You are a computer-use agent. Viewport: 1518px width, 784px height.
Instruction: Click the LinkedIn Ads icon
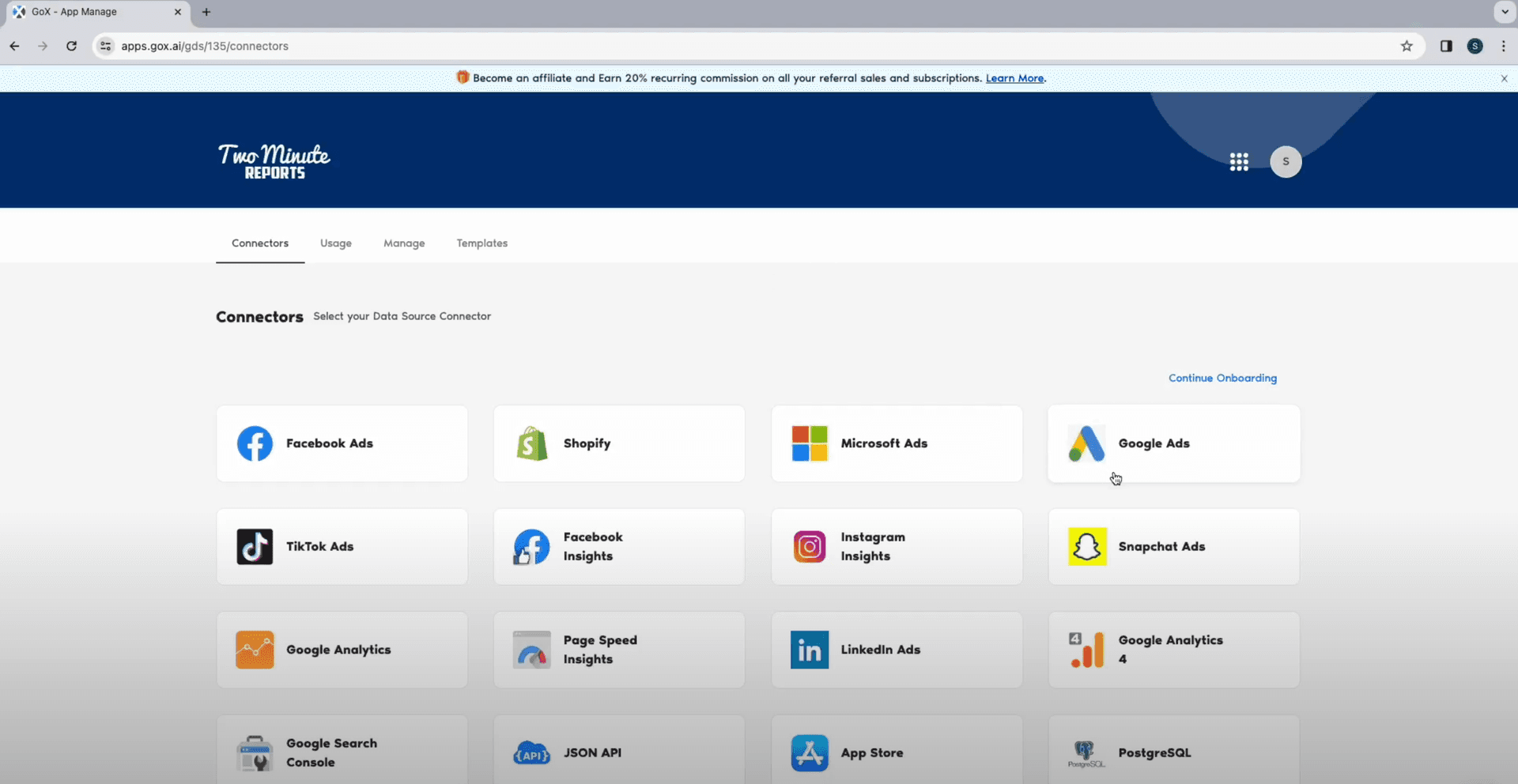[x=810, y=650]
